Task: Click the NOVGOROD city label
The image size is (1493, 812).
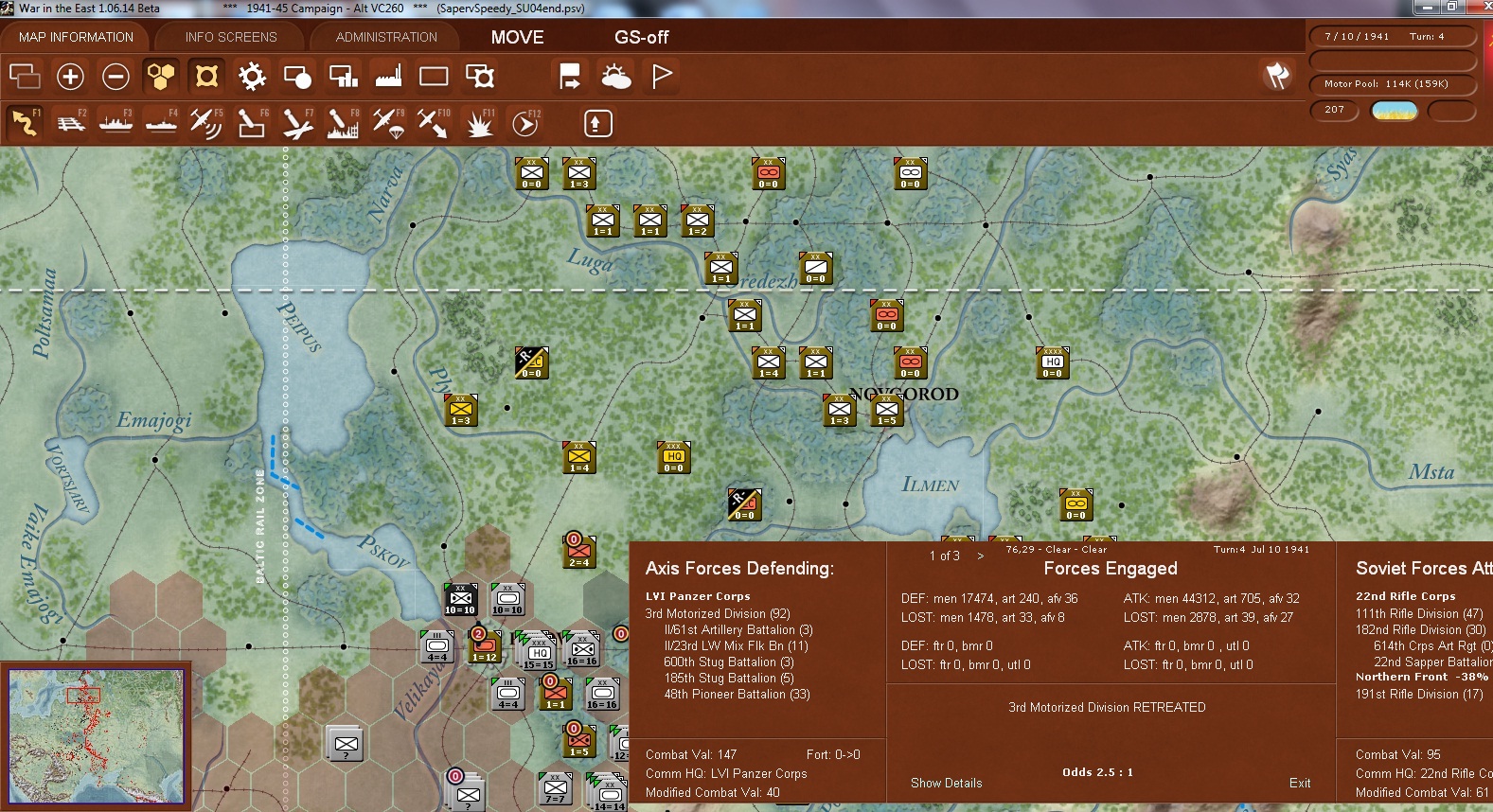Action: [x=904, y=394]
